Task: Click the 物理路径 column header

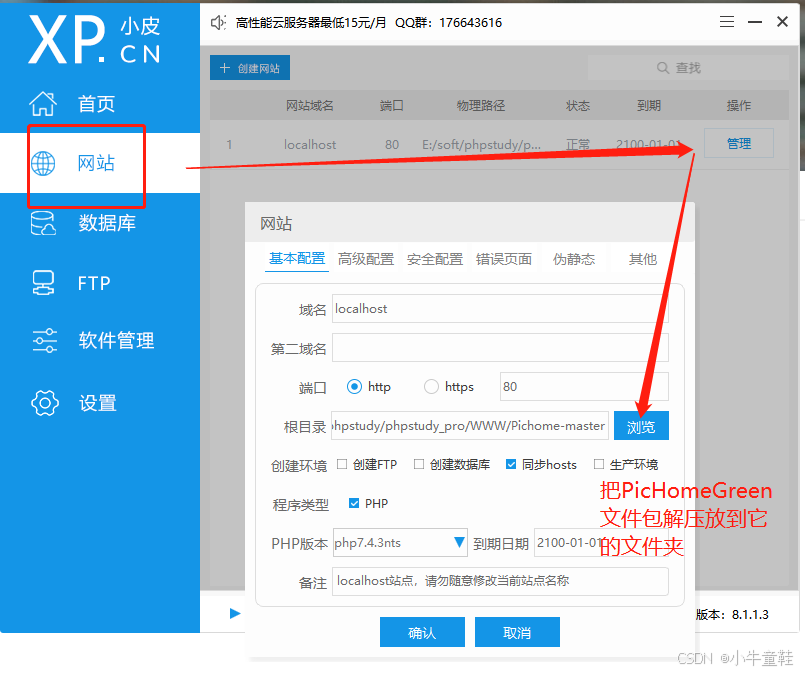Action: pyautogui.click(x=481, y=106)
